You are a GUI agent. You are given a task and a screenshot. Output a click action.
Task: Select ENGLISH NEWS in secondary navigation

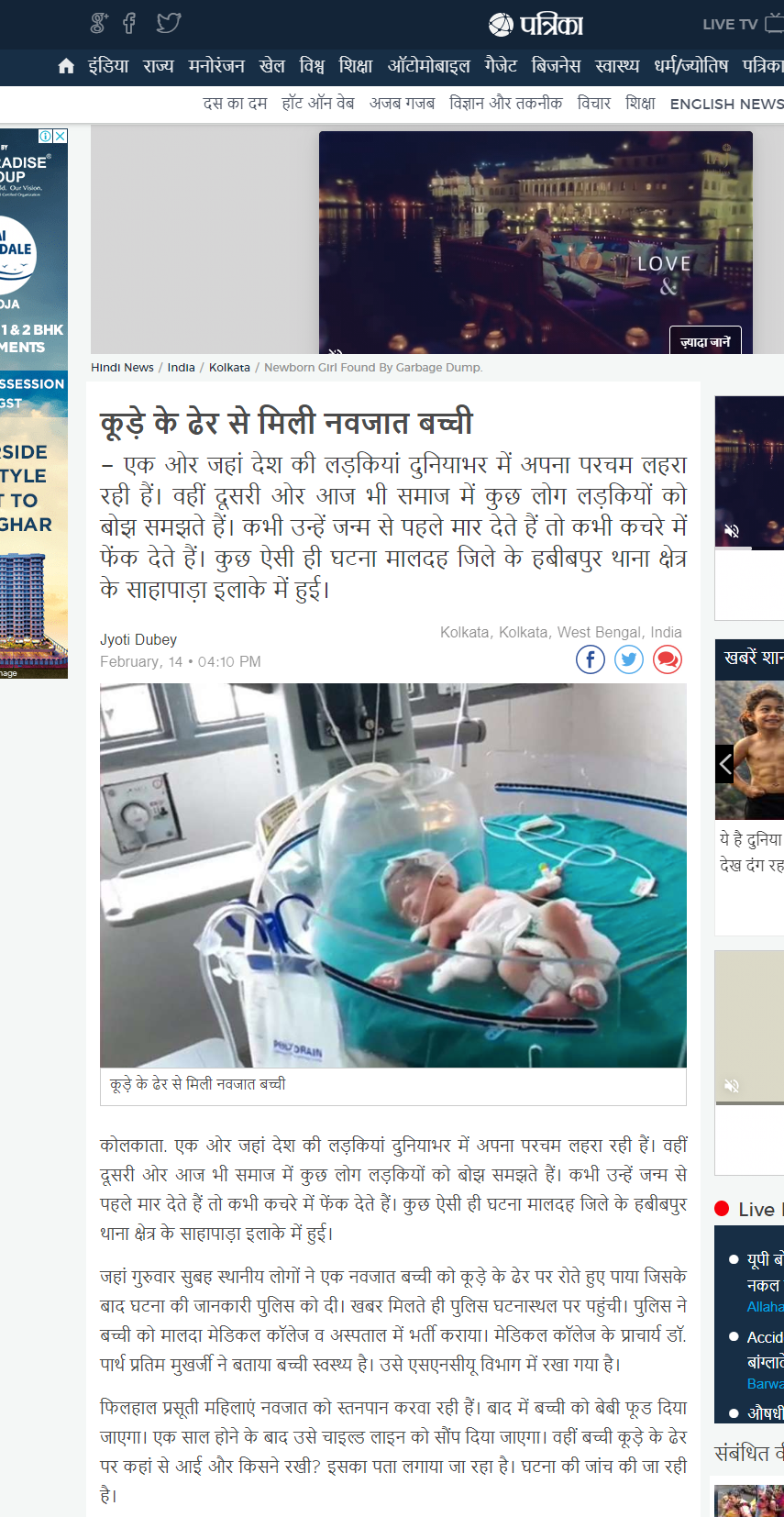(726, 104)
